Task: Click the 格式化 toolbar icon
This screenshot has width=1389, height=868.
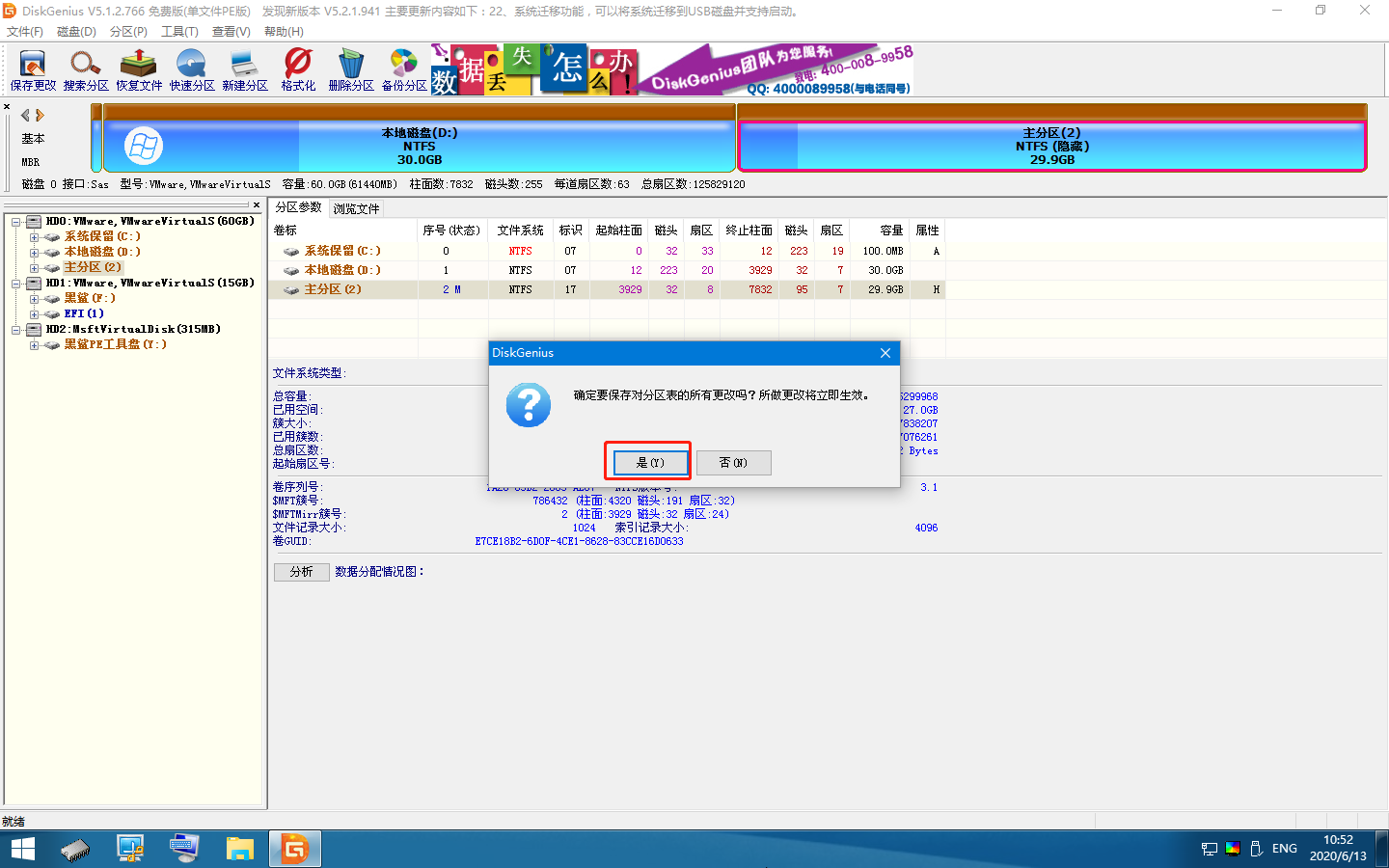Action: coord(297,68)
